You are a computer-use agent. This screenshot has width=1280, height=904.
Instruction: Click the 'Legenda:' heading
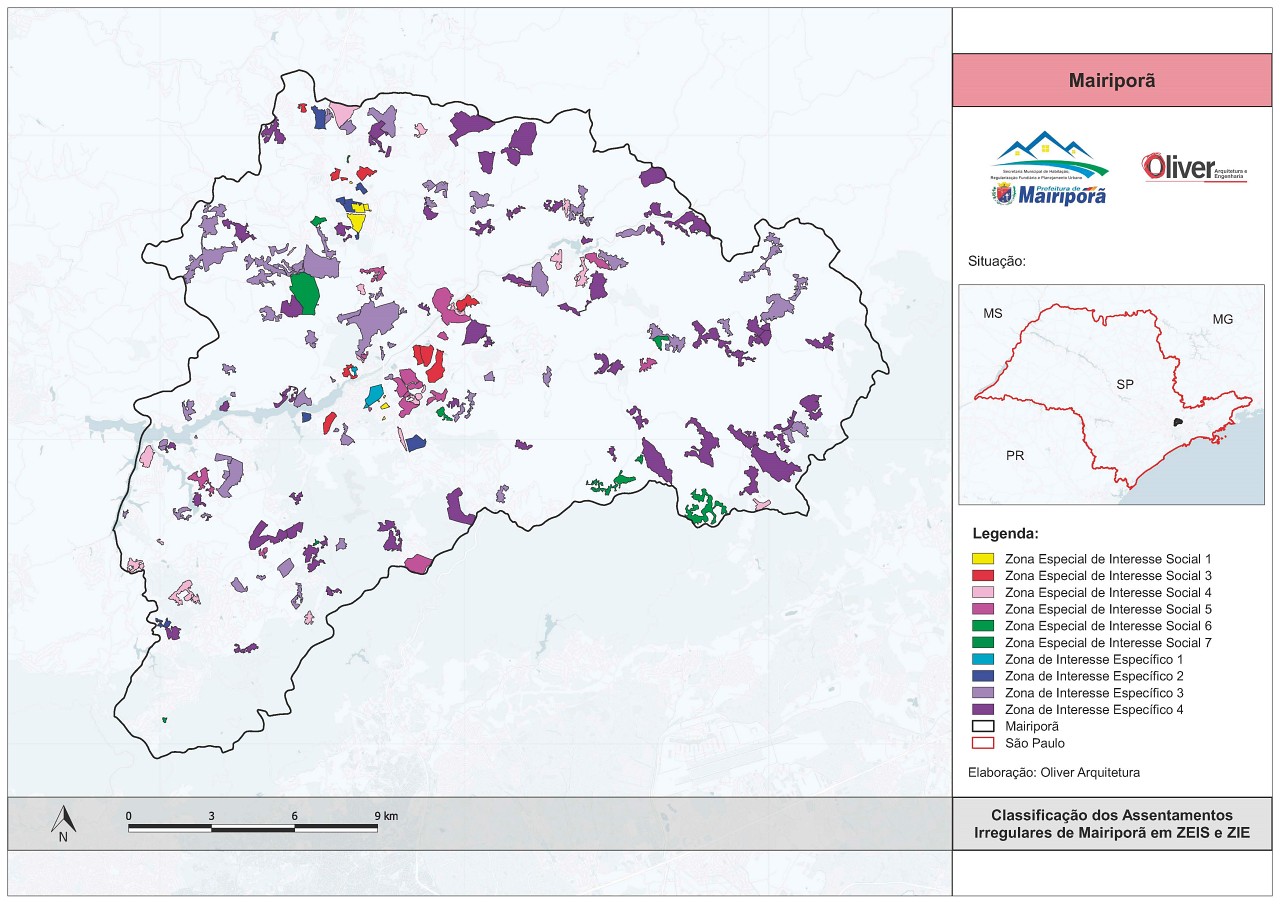[x=1005, y=533]
